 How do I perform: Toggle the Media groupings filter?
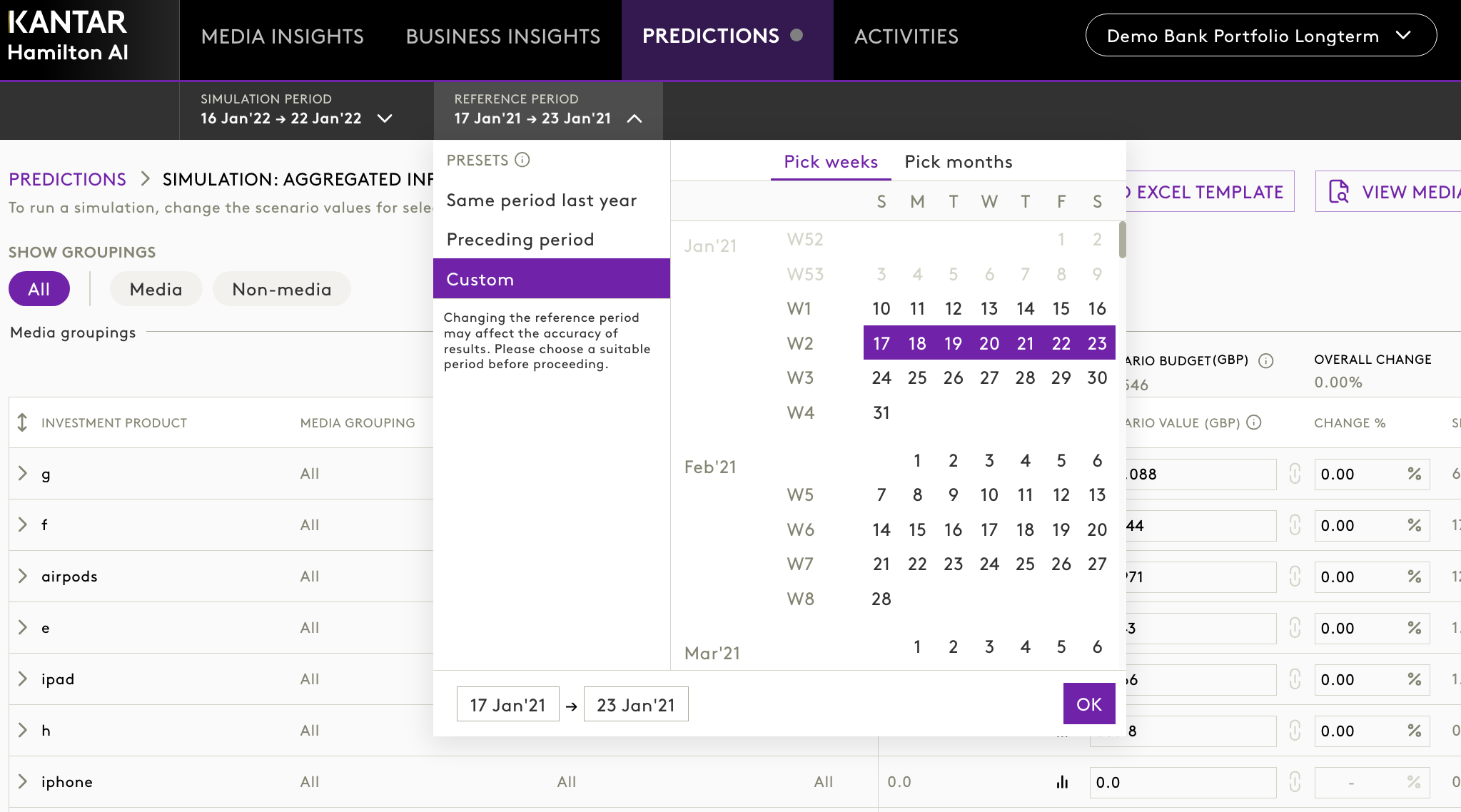click(x=156, y=289)
